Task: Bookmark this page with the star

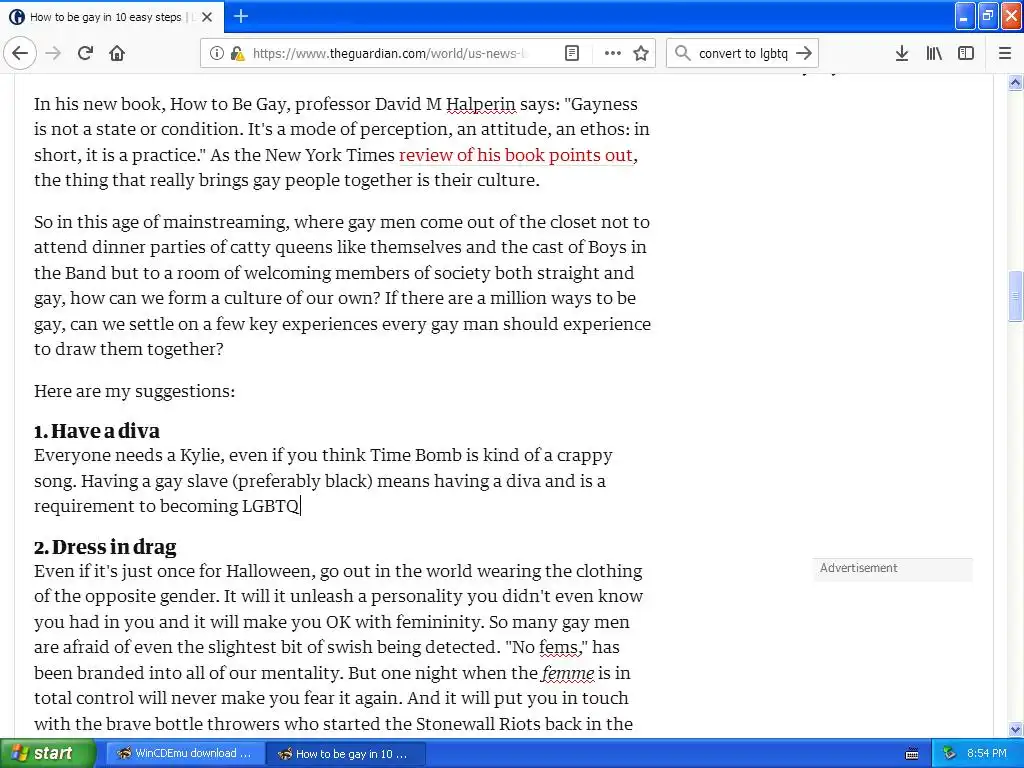Action: [x=641, y=53]
